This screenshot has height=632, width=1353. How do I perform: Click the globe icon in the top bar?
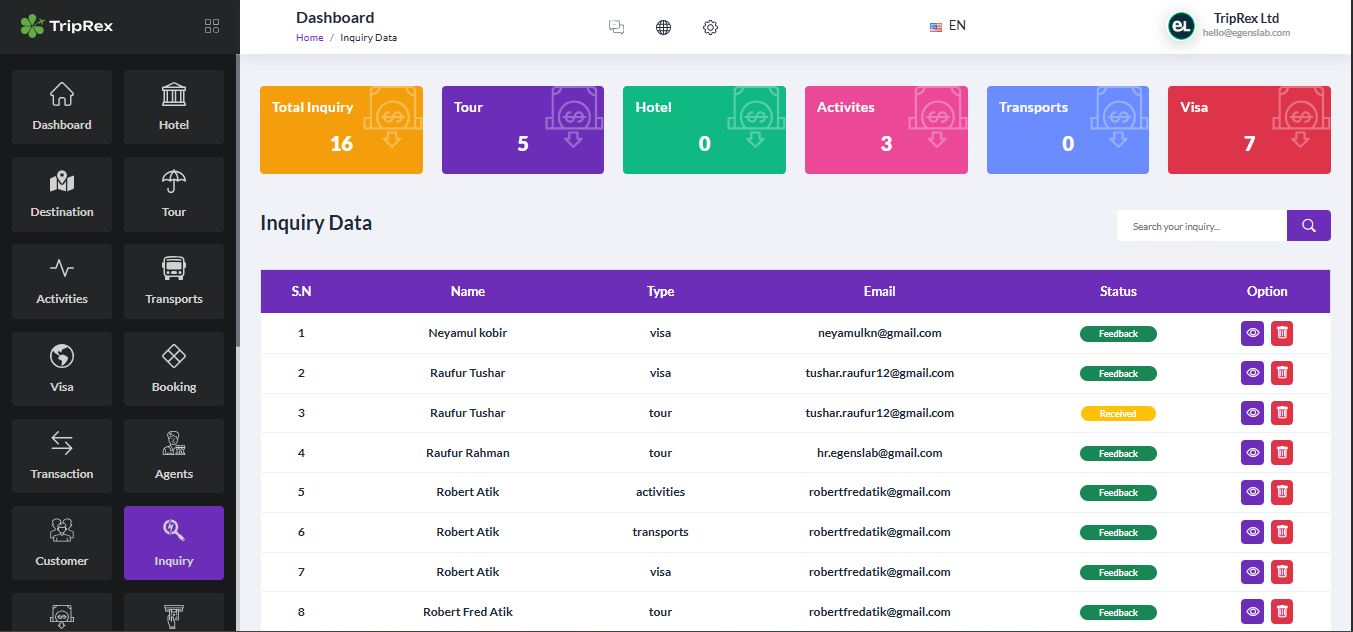pos(663,27)
